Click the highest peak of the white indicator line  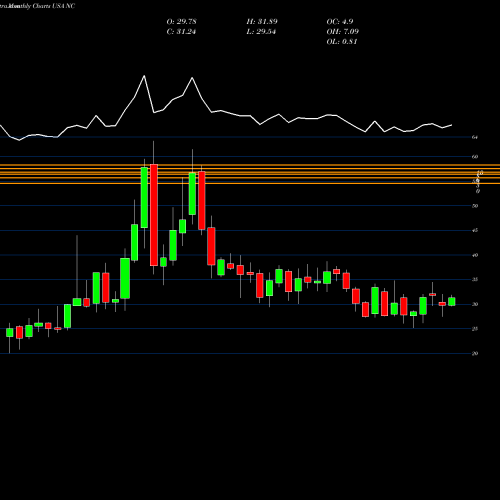click(144, 76)
